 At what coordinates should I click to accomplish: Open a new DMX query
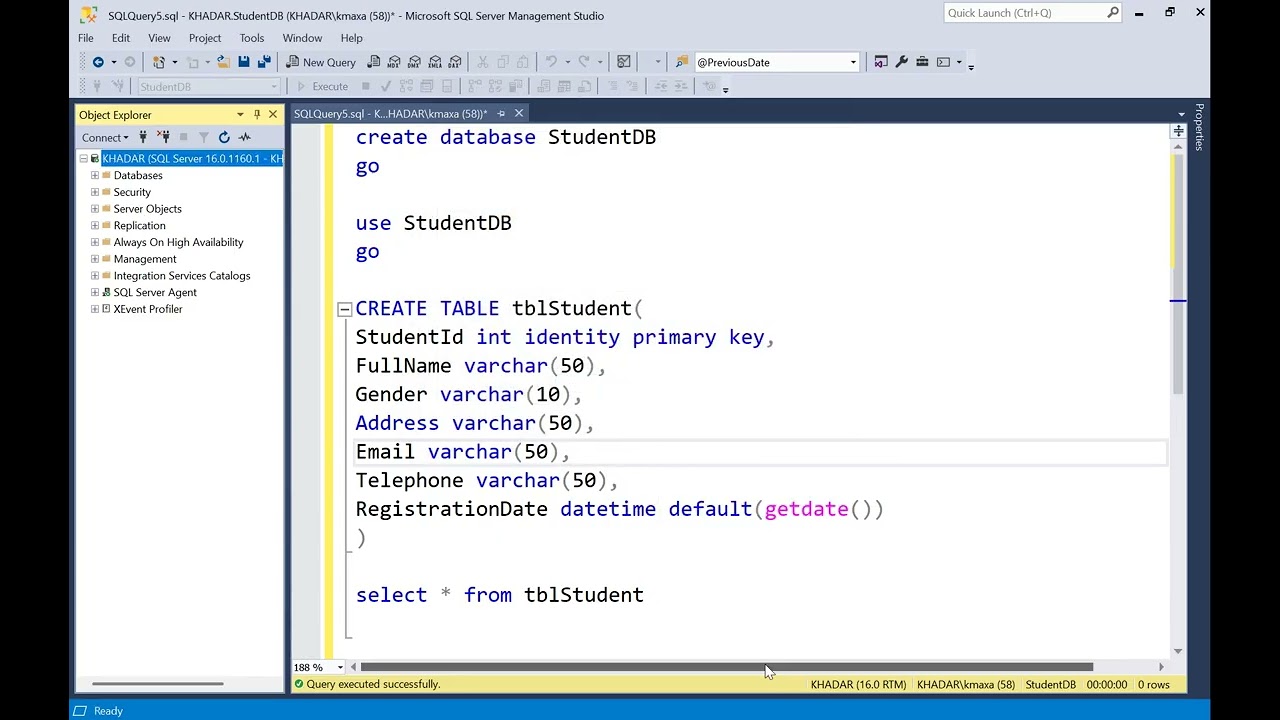coord(414,62)
